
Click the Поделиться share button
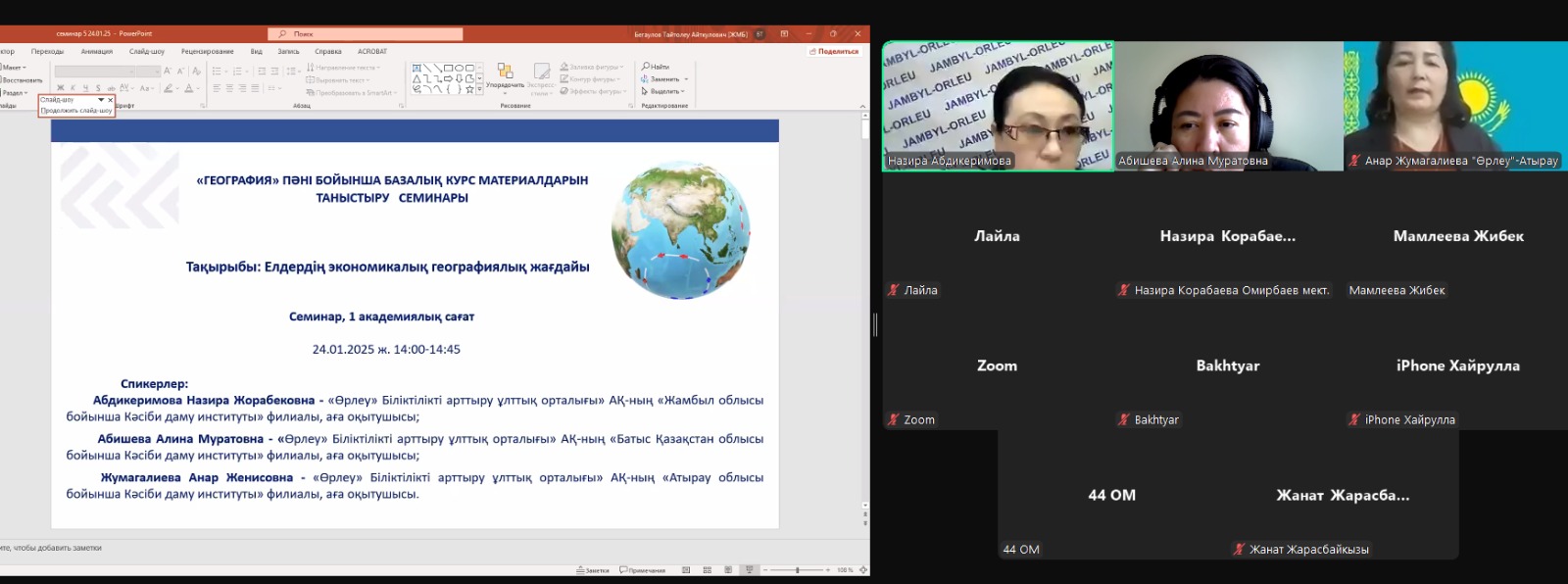[x=834, y=52]
